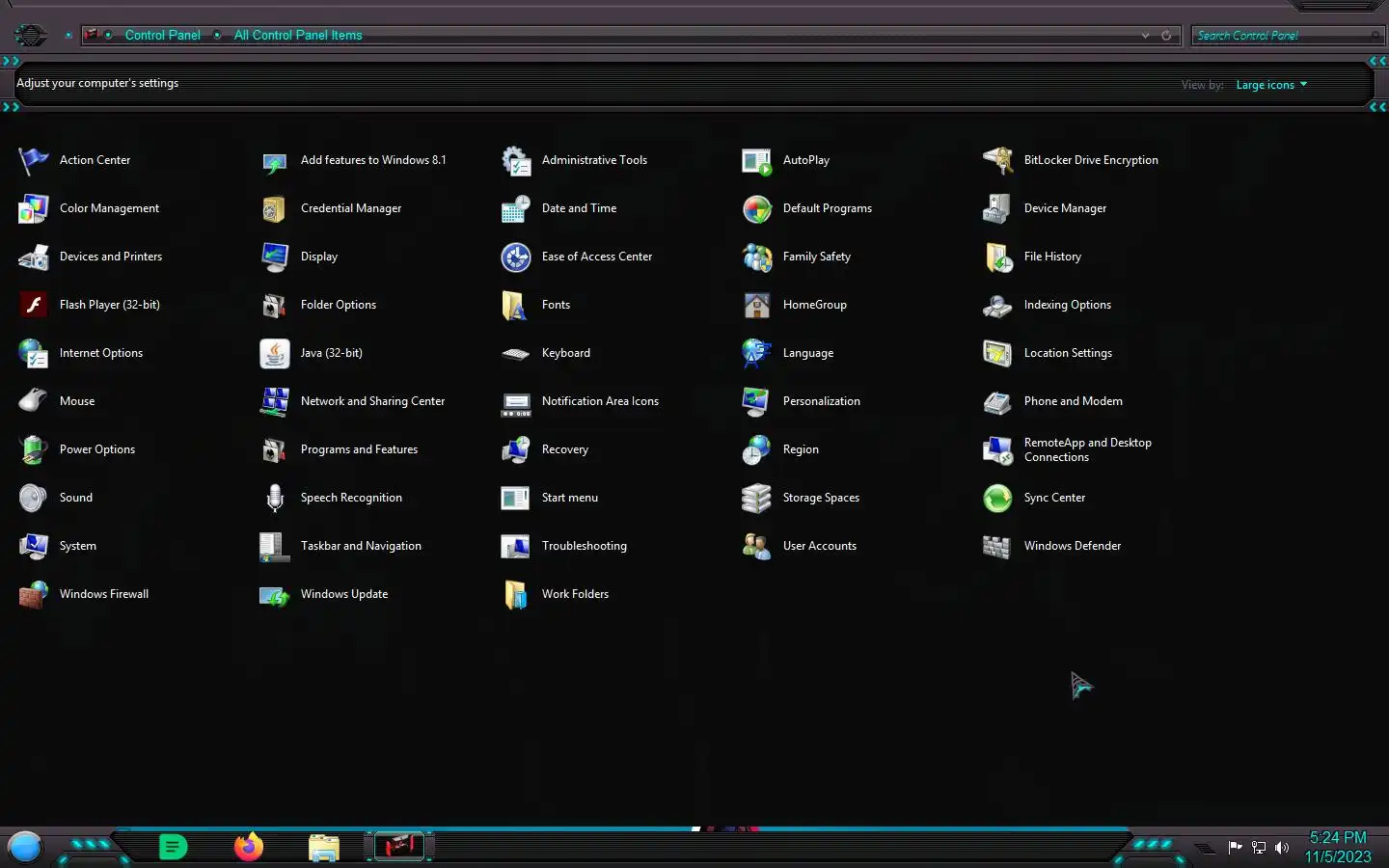Screen dimensions: 1389x868
Task: Open the Sound settings link
Action: (76, 498)
